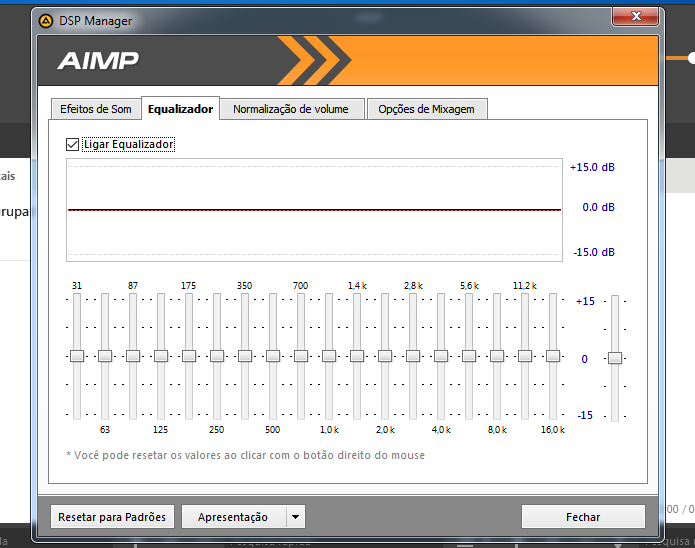Select the Equalizador tab
695x548 pixels.
pos(180,109)
